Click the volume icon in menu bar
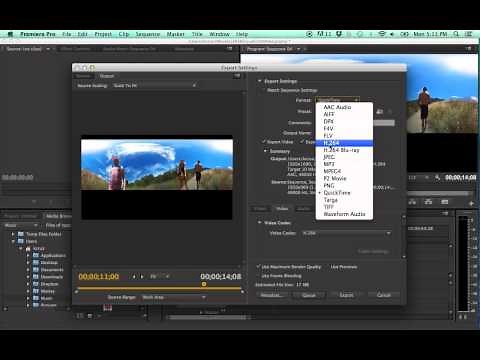480x360 pixels. tap(392, 34)
